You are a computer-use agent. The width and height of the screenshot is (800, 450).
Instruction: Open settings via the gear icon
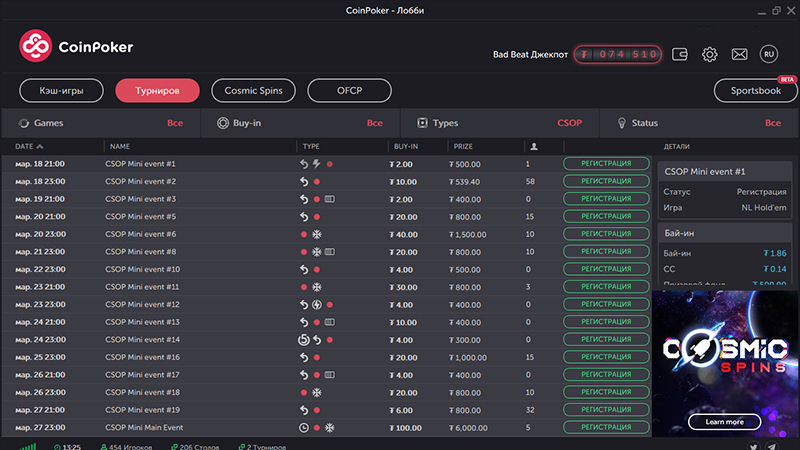710,54
